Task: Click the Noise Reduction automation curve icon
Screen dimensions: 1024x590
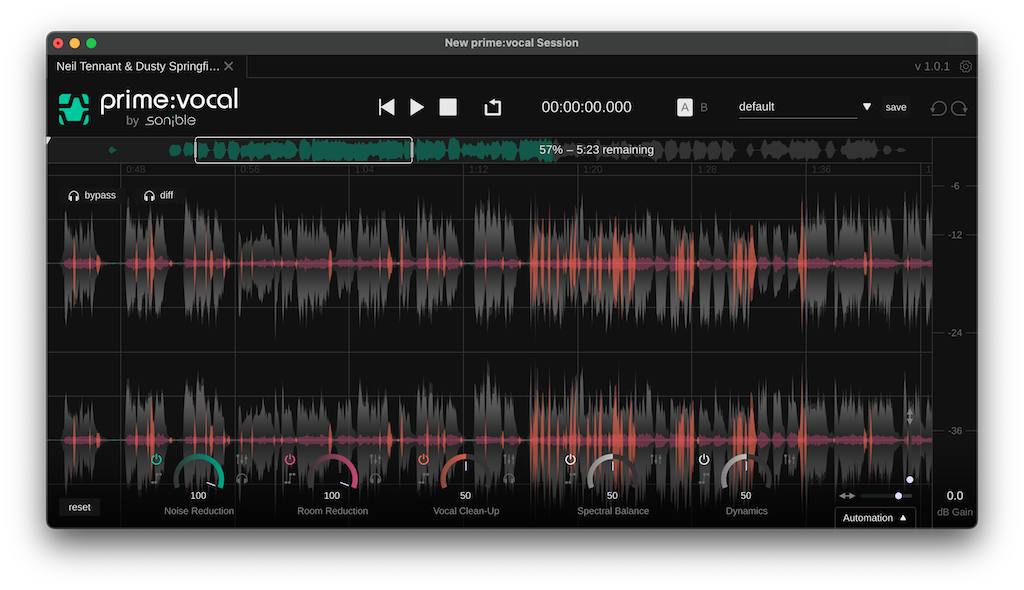Action: click(x=156, y=479)
